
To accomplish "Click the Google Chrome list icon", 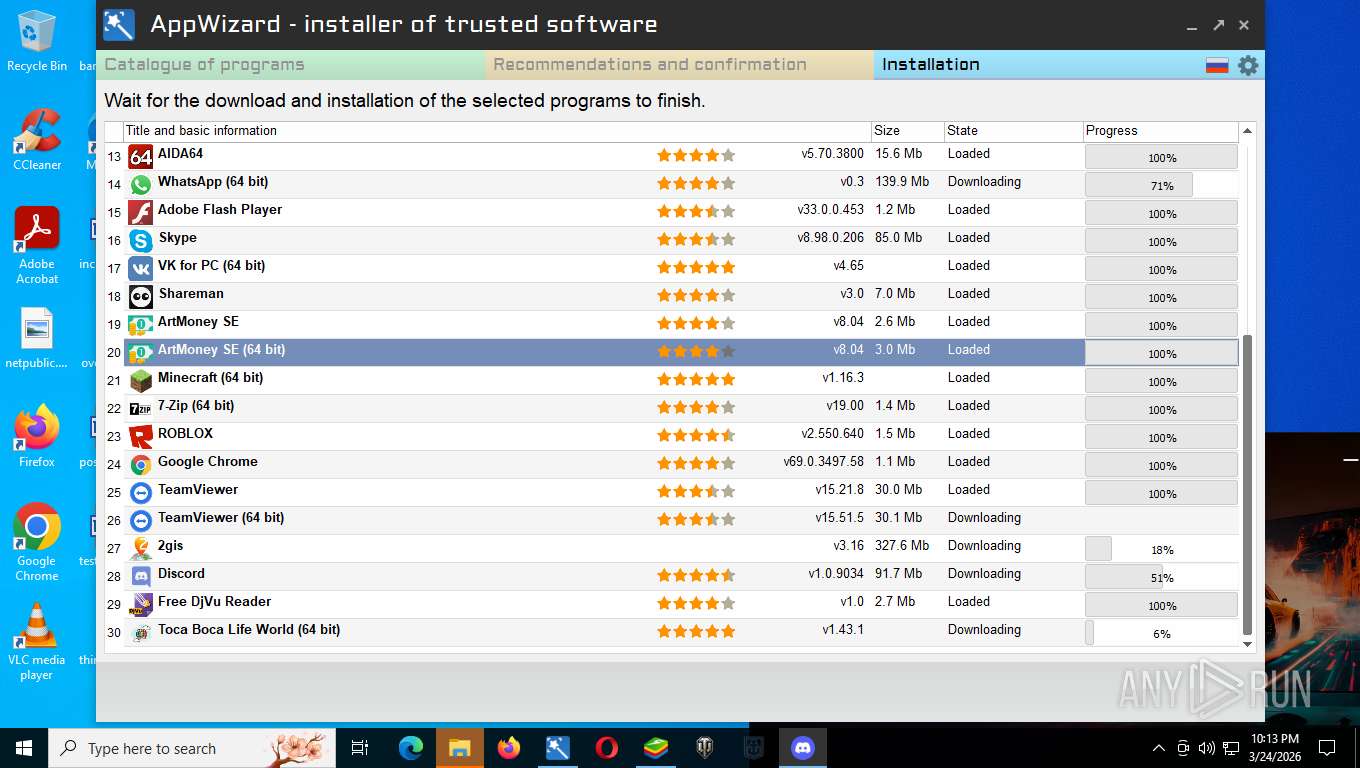I will (141, 464).
